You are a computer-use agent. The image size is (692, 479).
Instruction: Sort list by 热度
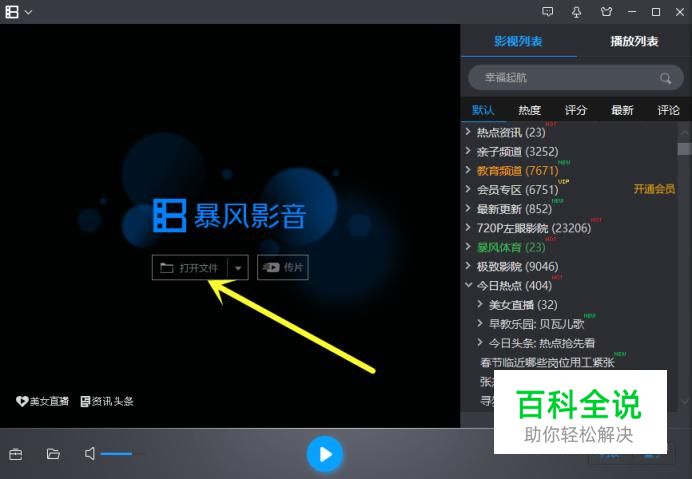(530, 110)
